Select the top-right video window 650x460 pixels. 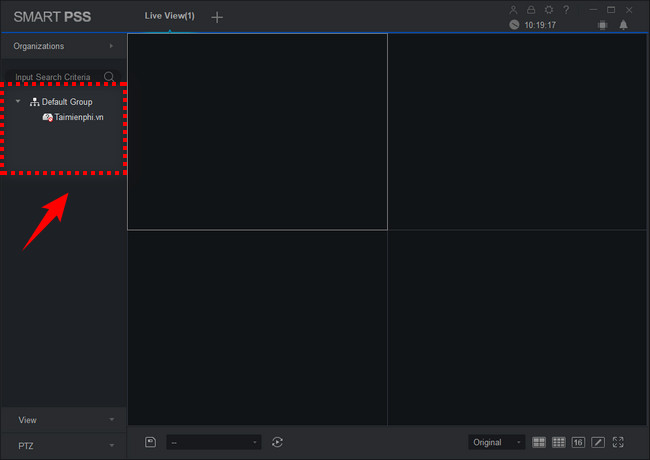[517, 132]
